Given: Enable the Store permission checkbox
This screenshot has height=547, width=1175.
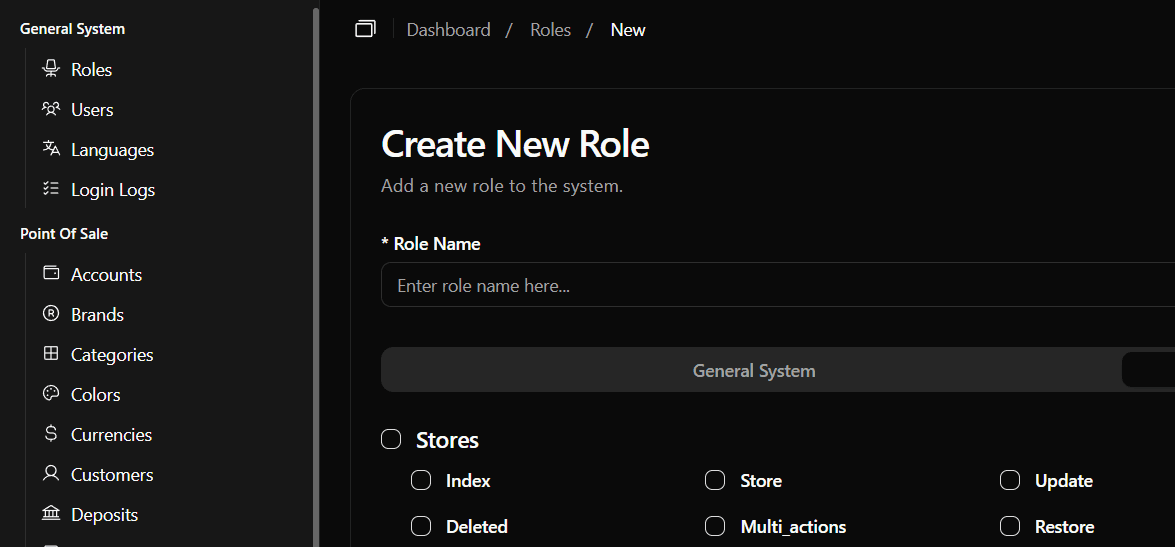Looking at the screenshot, I should click(x=716, y=480).
